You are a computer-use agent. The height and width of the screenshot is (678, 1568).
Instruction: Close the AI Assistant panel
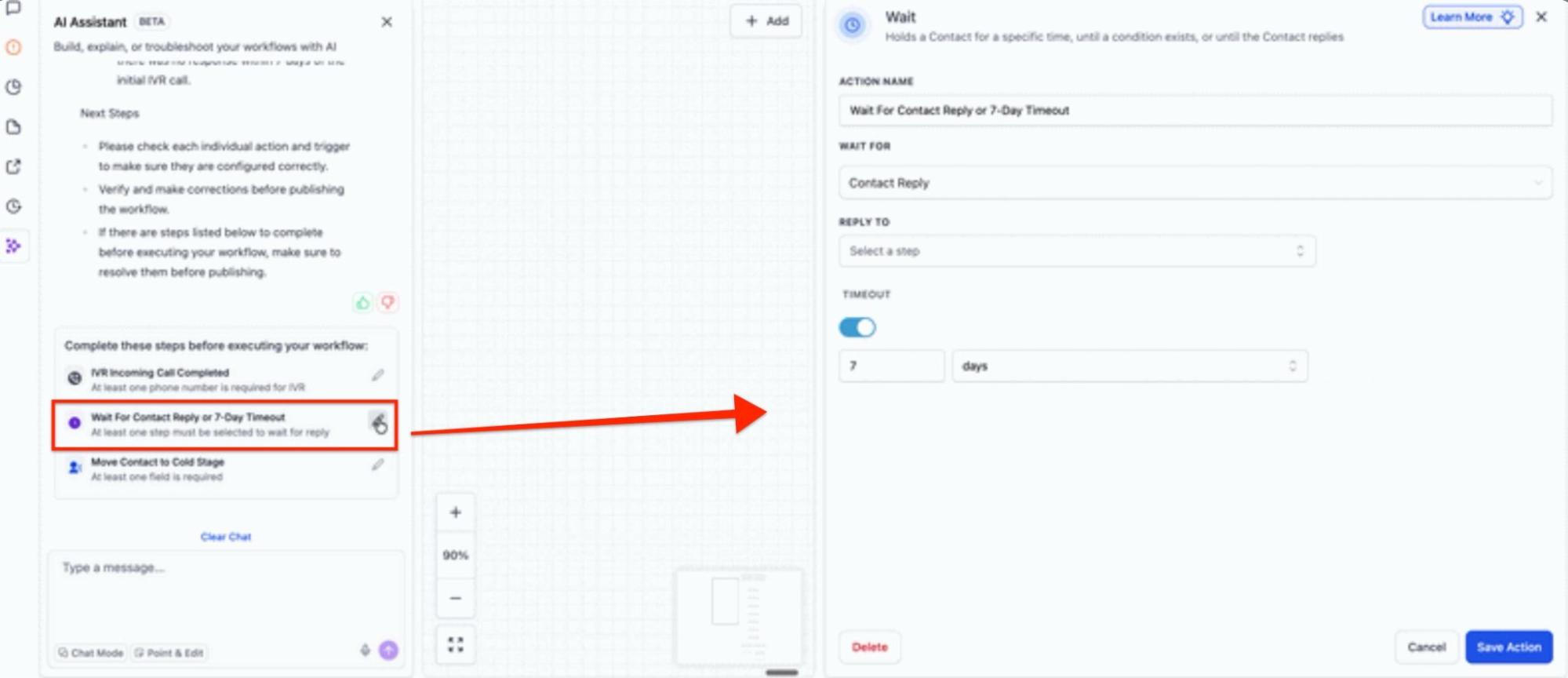[387, 22]
